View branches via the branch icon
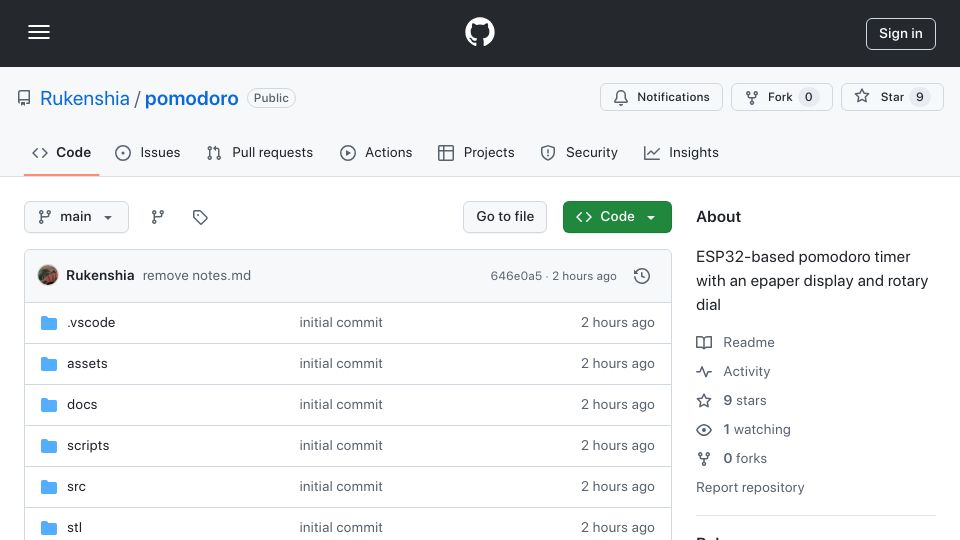Viewport: 960px width, 540px height. (x=157, y=217)
